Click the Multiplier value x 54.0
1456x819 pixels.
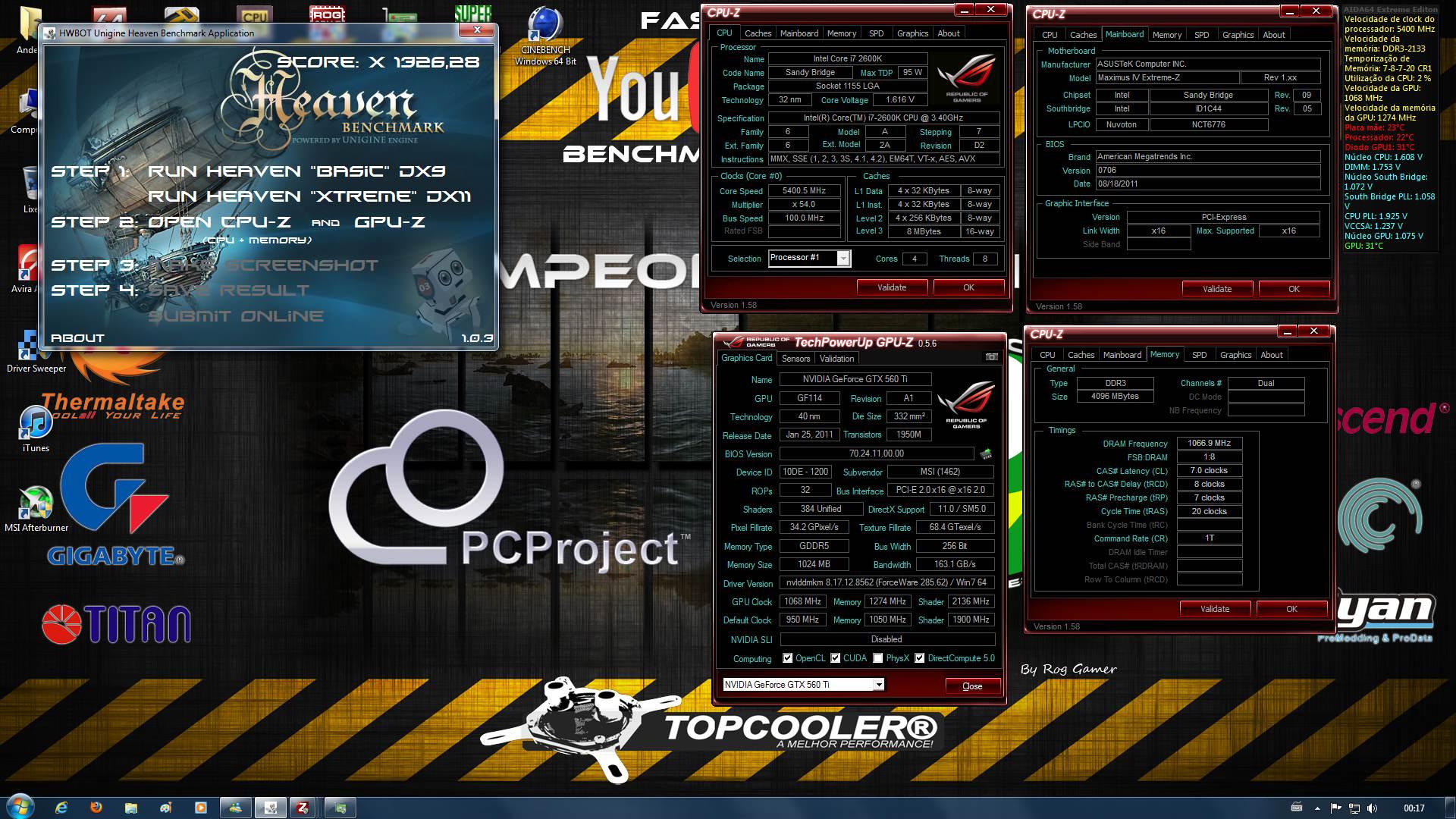coord(804,205)
